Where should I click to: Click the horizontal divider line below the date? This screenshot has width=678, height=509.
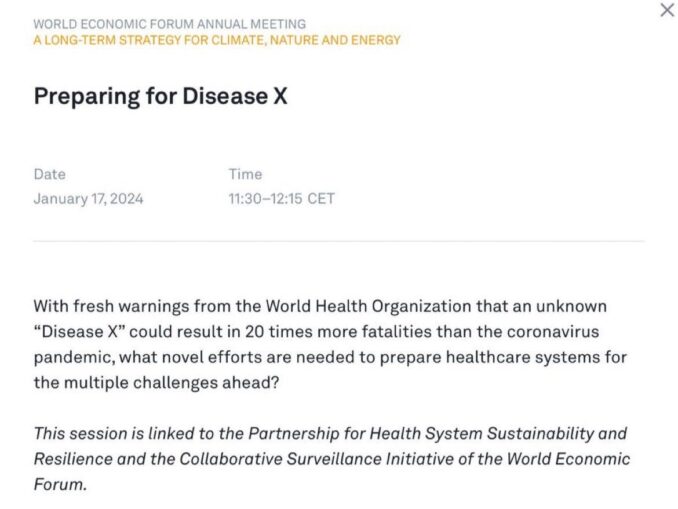pyautogui.click(x=339, y=241)
